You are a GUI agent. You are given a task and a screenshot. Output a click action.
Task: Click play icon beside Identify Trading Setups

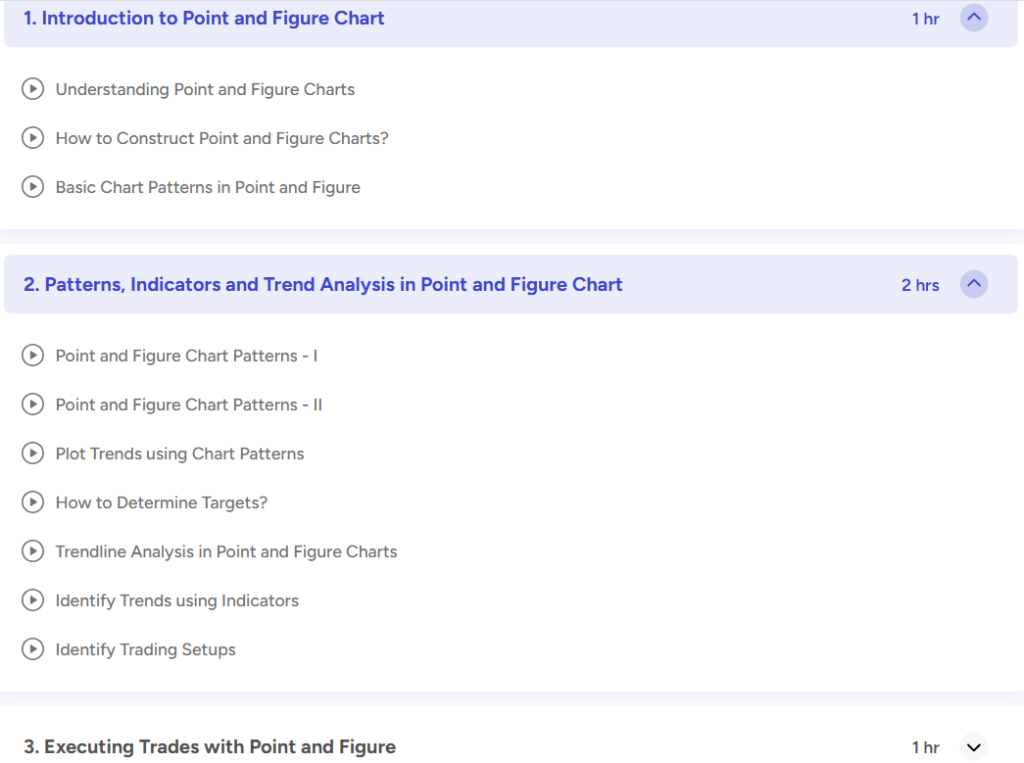tap(33, 649)
